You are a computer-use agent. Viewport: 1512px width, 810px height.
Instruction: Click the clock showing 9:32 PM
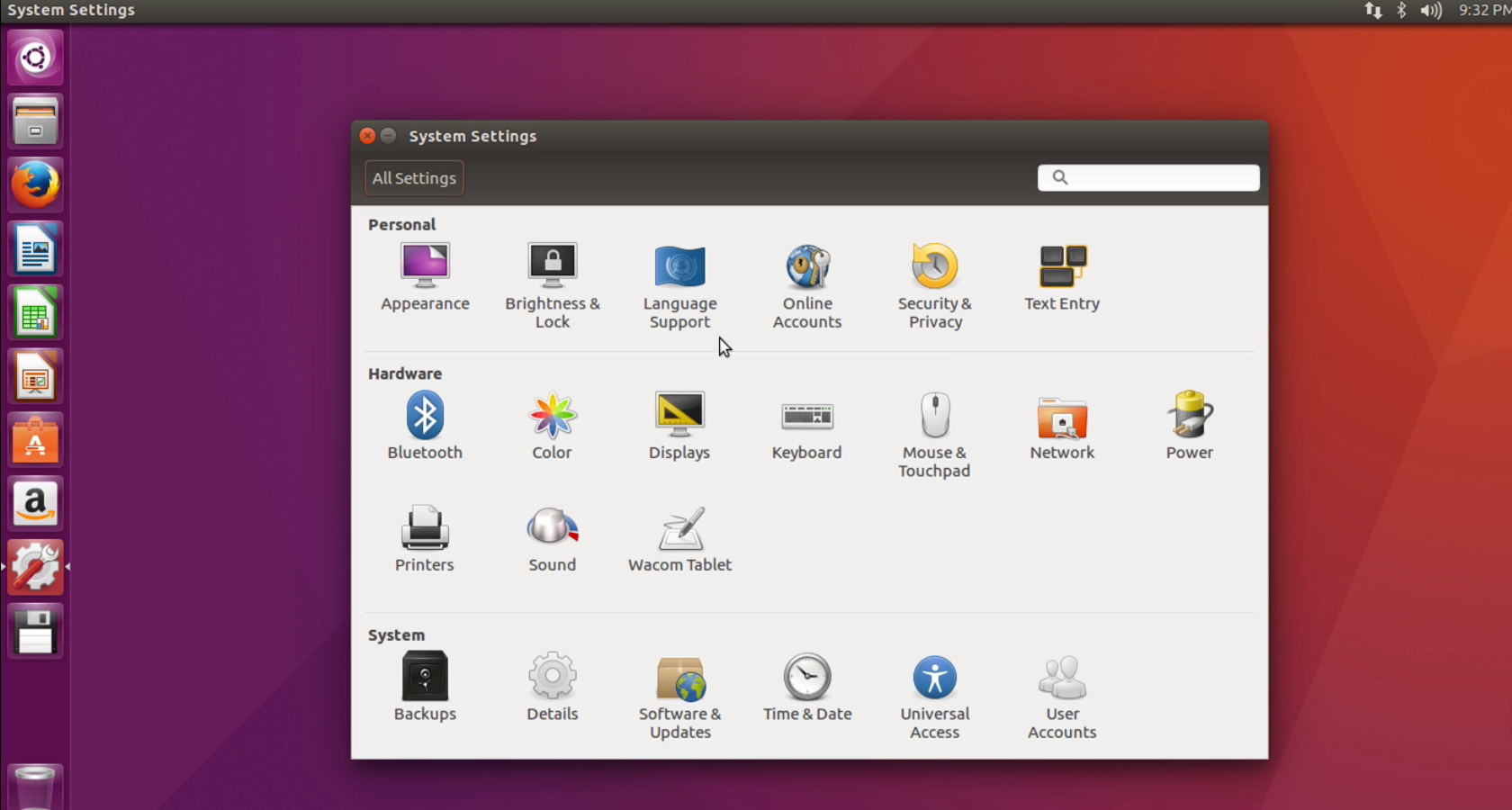coord(1484,10)
